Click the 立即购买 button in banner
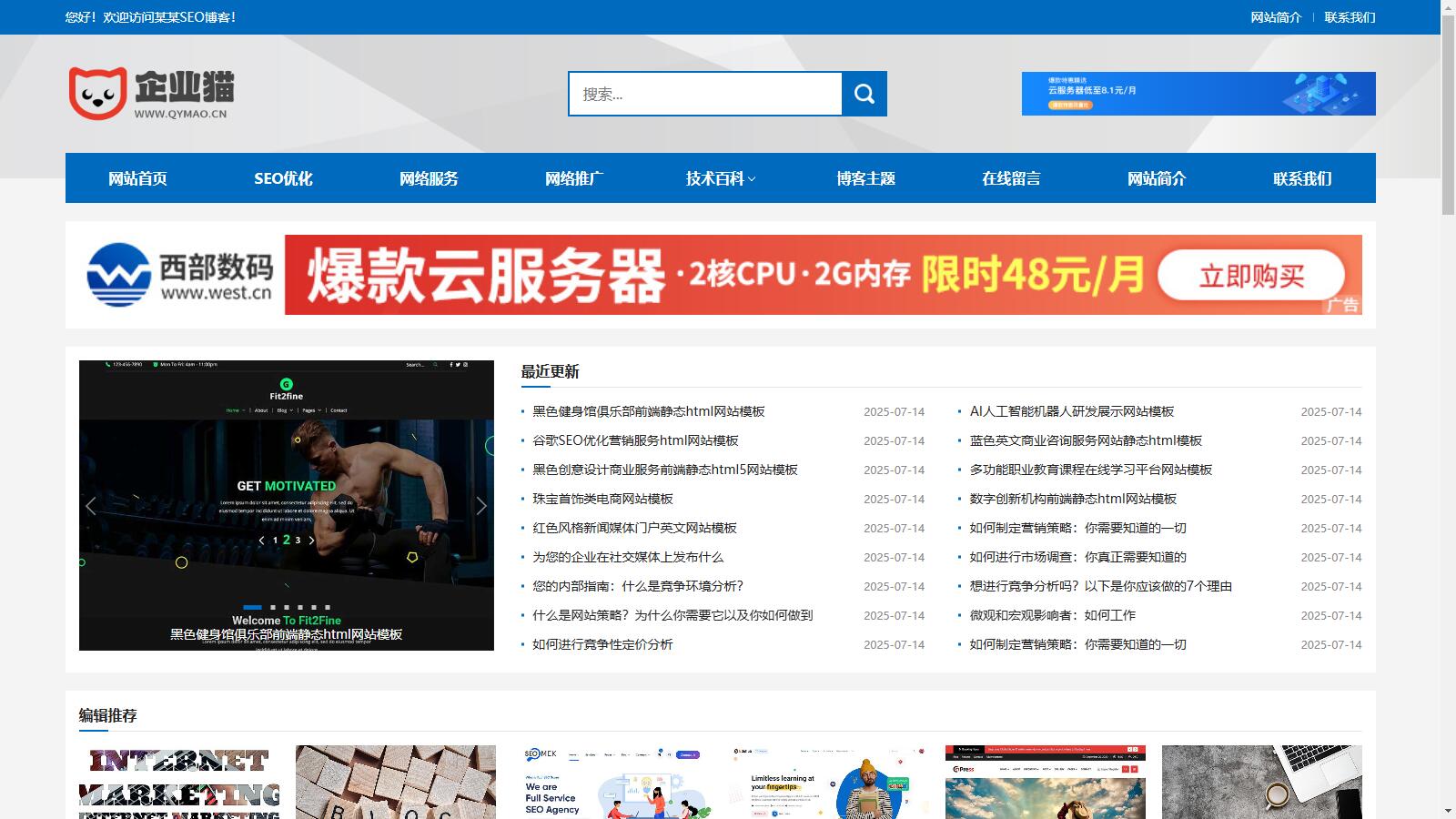The image size is (1456, 819). pos(1250,275)
